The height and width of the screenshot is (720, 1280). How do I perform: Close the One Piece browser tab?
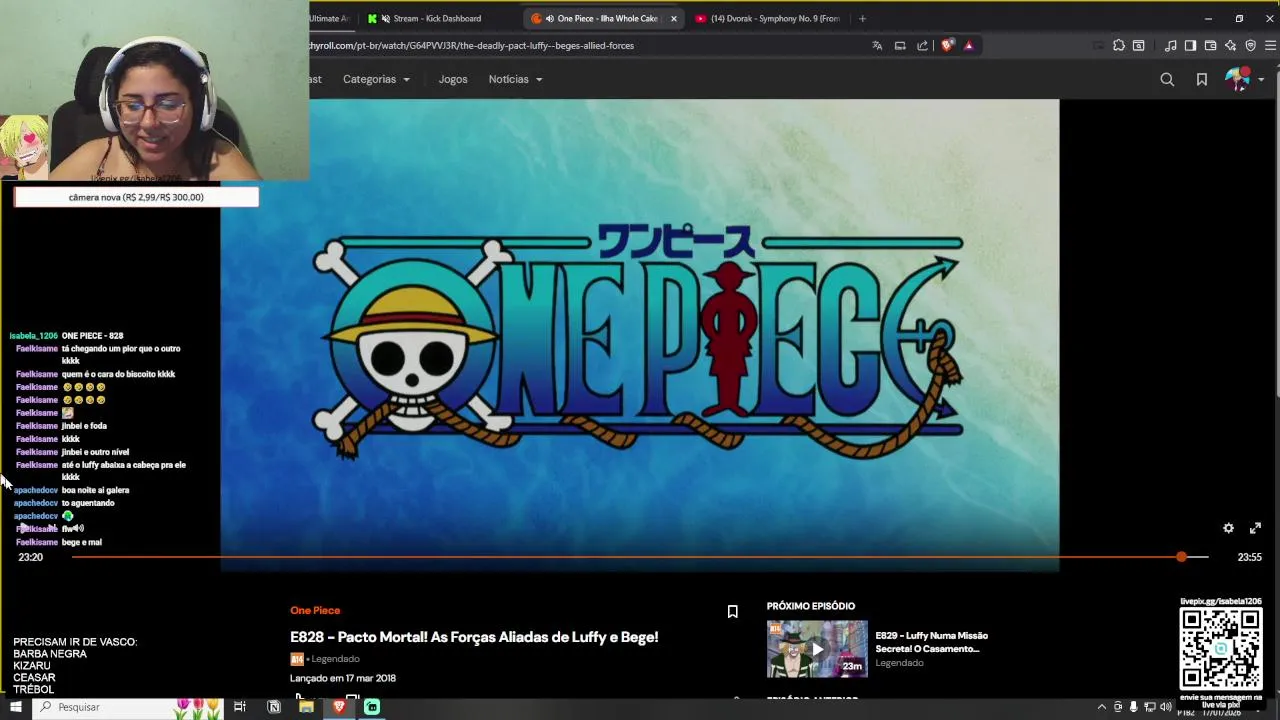[x=673, y=18]
